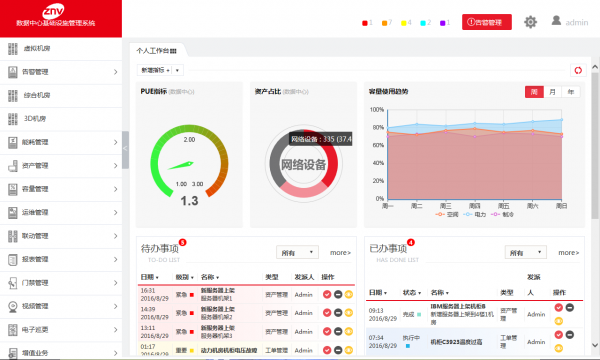Select the 个人工作台 tab
This screenshot has width=600, height=360.
click(157, 51)
